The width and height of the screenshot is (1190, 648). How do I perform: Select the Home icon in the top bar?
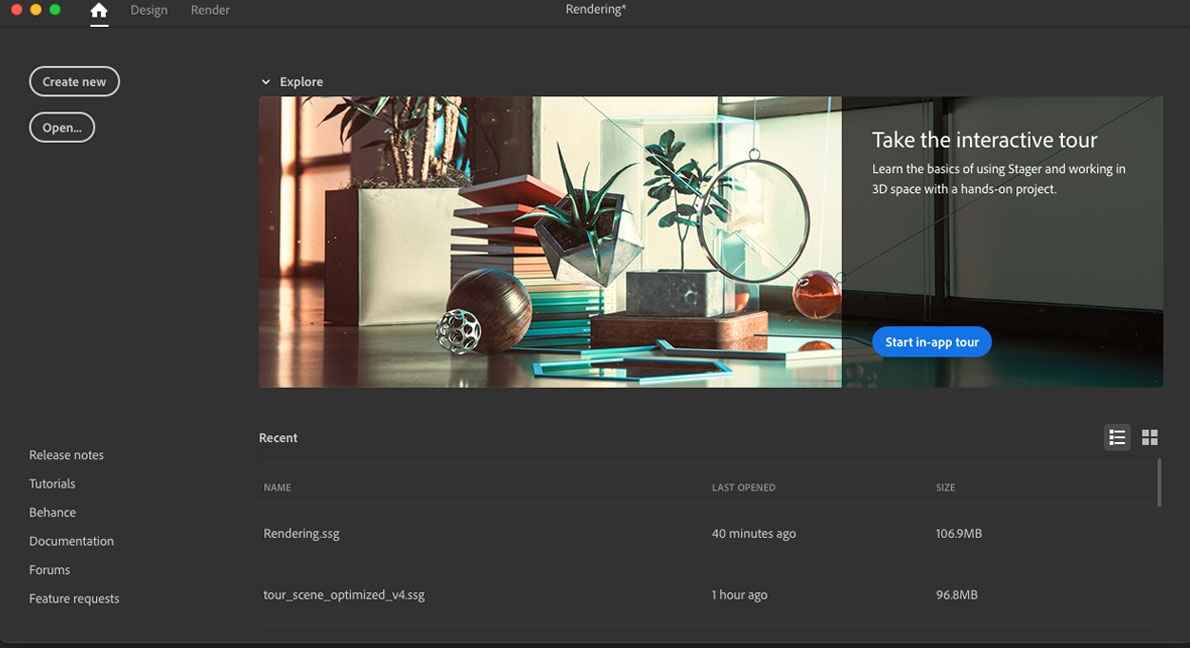97,9
